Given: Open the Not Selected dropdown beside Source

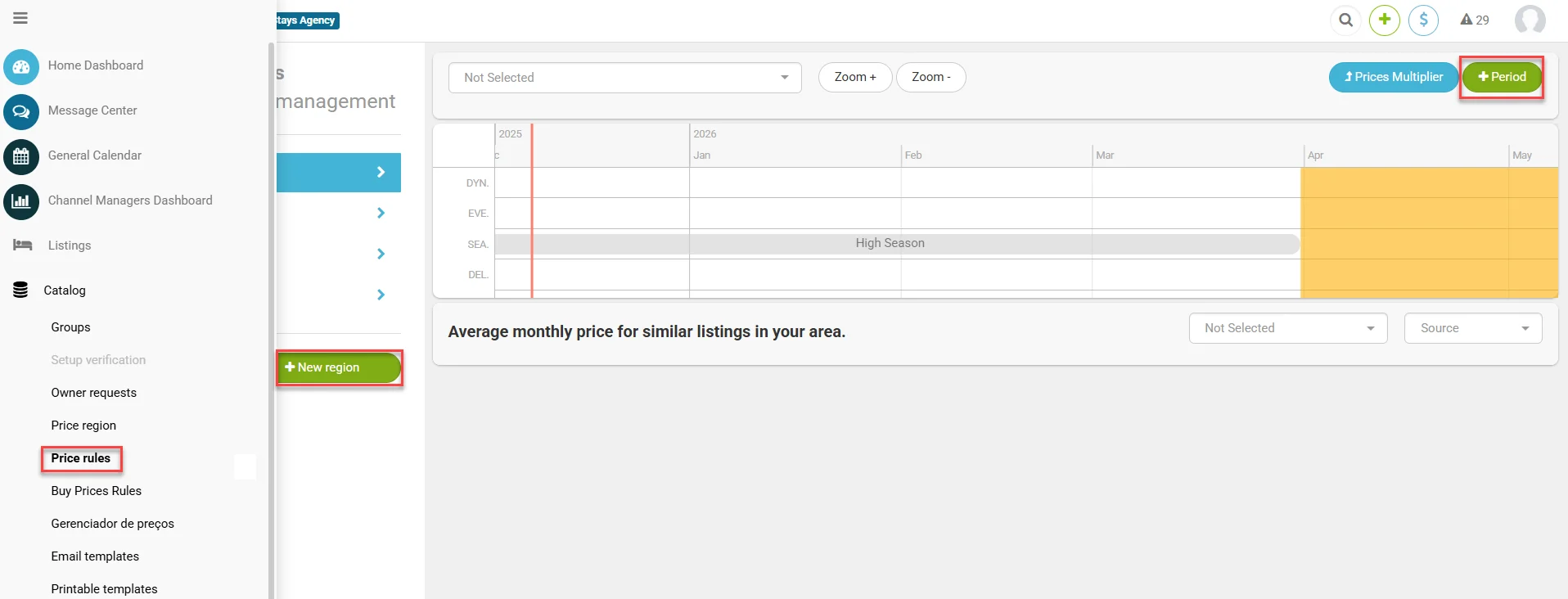Looking at the screenshot, I should point(1288,328).
